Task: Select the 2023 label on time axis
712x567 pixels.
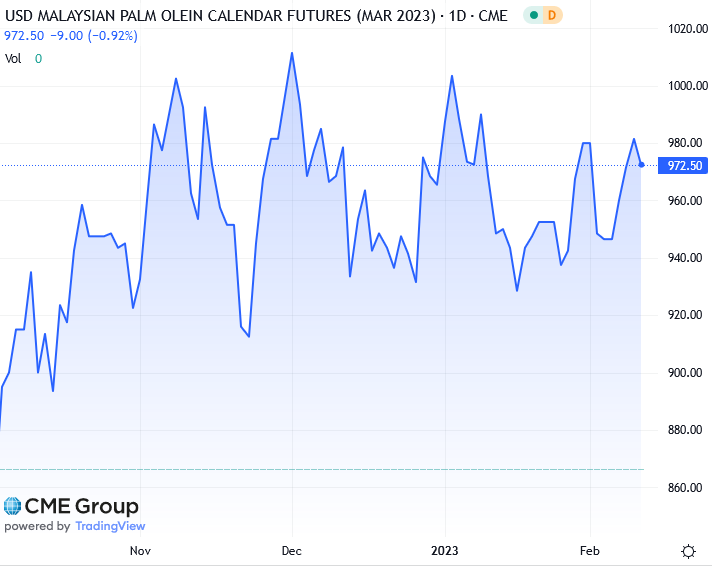Action: 445,551
